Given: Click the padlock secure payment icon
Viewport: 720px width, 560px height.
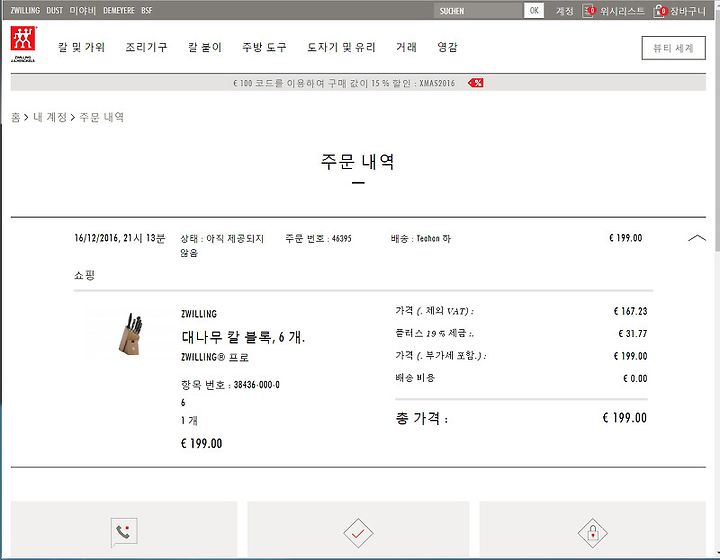Looking at the screenshot, I should [x=592, y=533].
